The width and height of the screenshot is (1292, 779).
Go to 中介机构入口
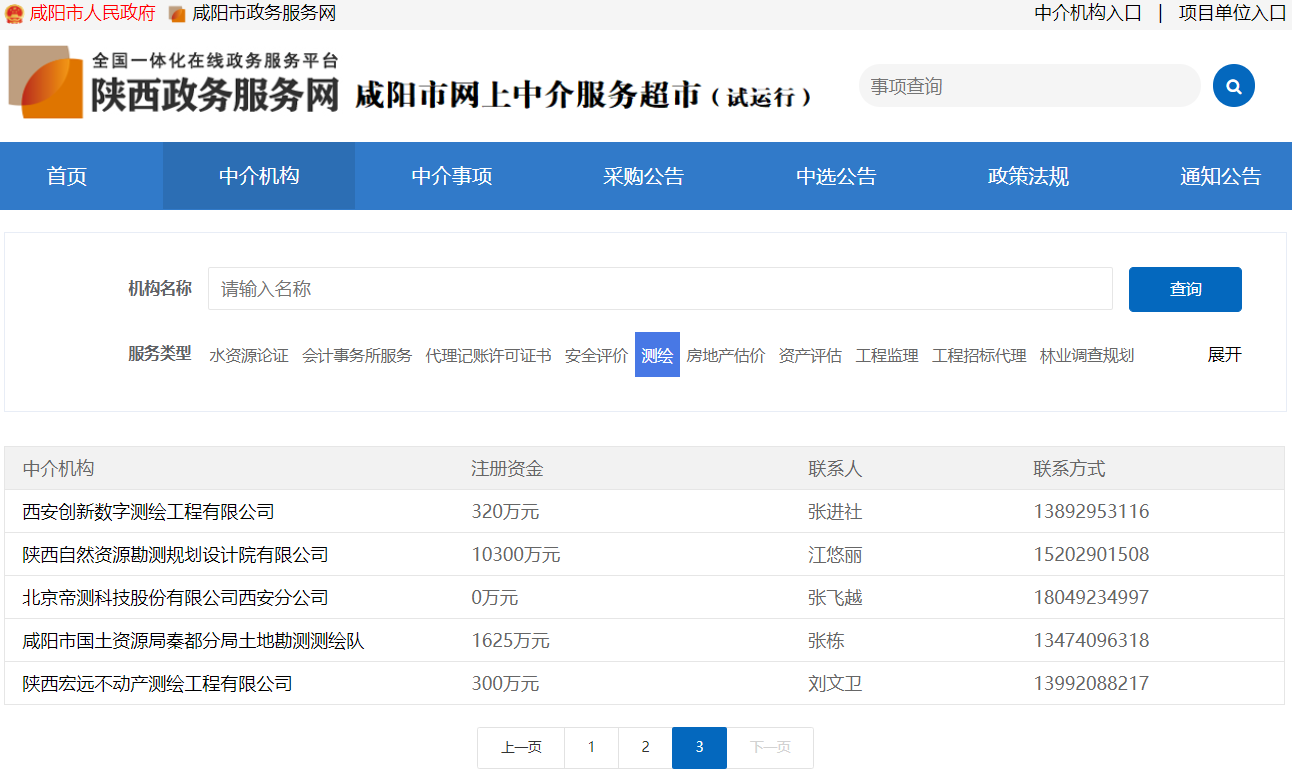1088,13
